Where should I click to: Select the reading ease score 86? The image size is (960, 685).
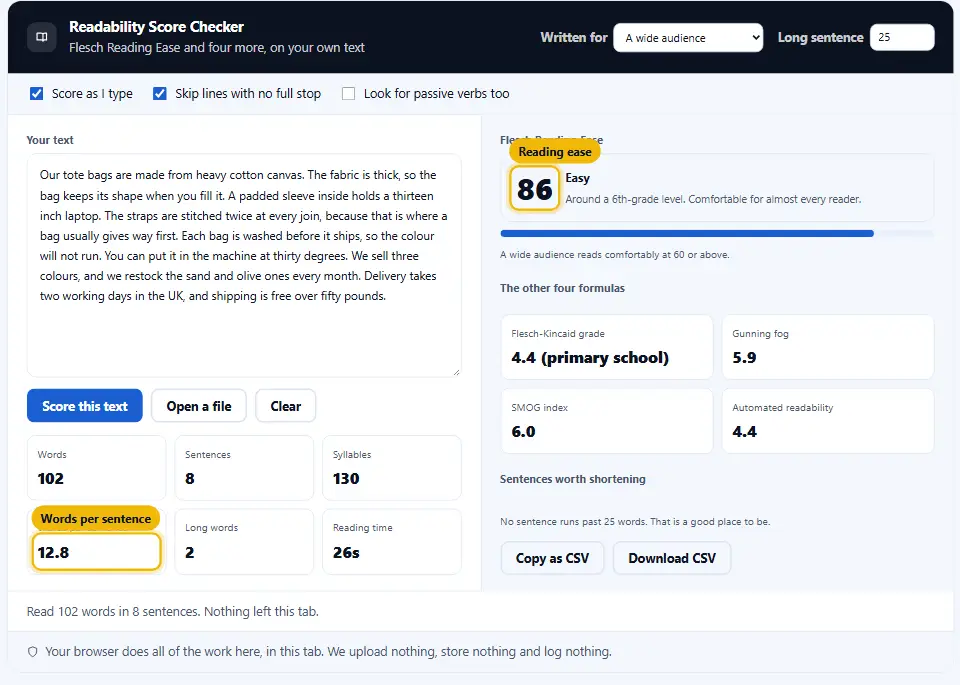(x=534, y=189)
